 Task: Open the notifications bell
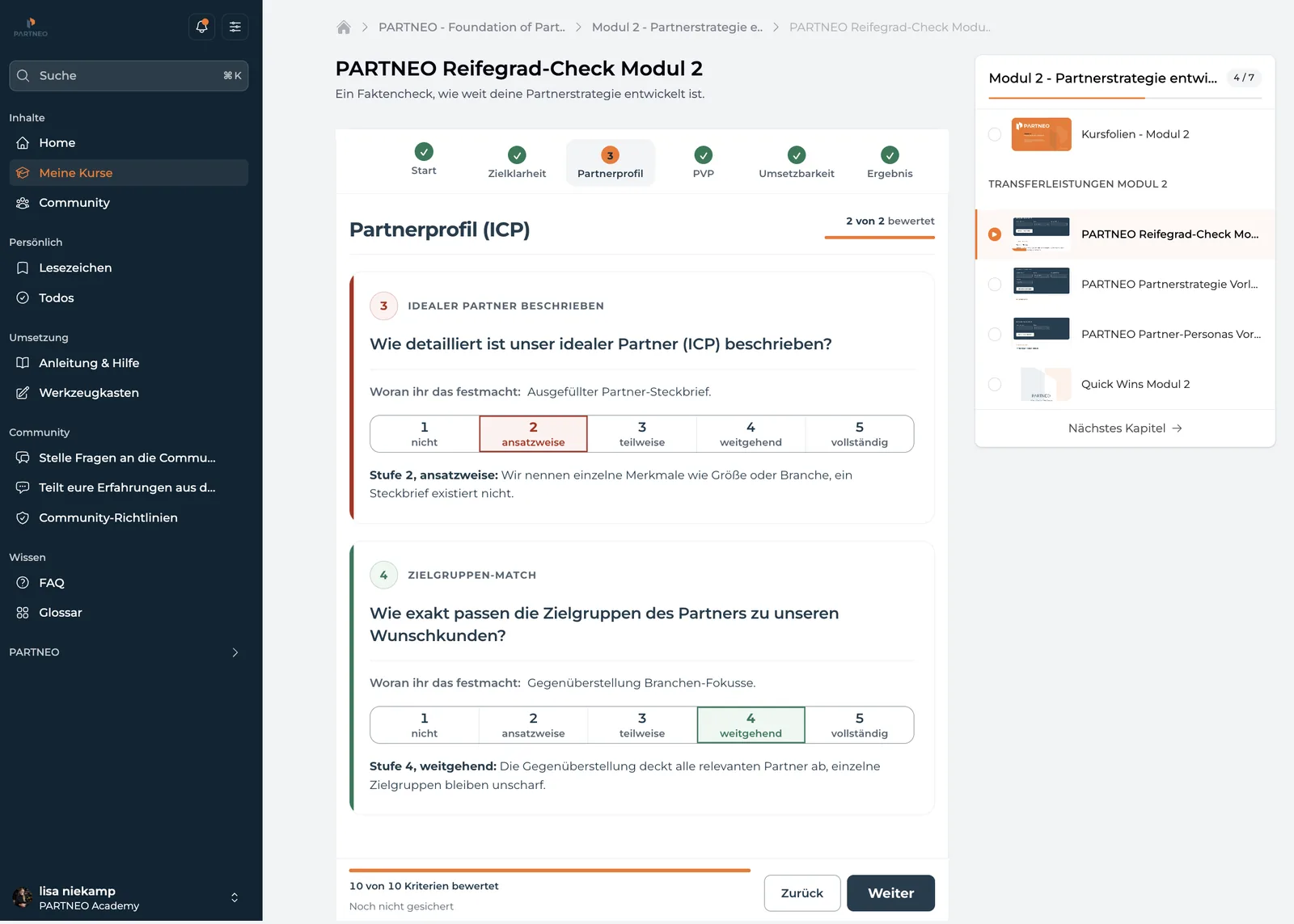tap(201, 27)
